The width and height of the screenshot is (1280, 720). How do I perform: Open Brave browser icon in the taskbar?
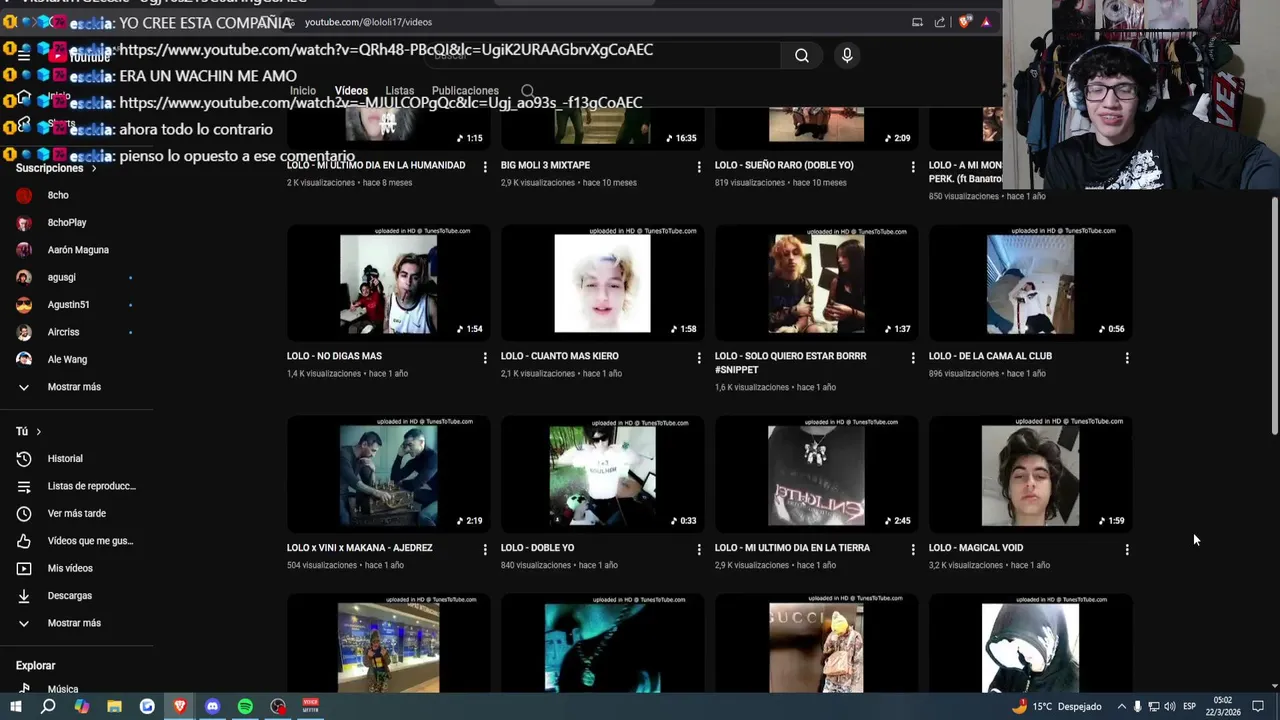[x=180, y=706]
